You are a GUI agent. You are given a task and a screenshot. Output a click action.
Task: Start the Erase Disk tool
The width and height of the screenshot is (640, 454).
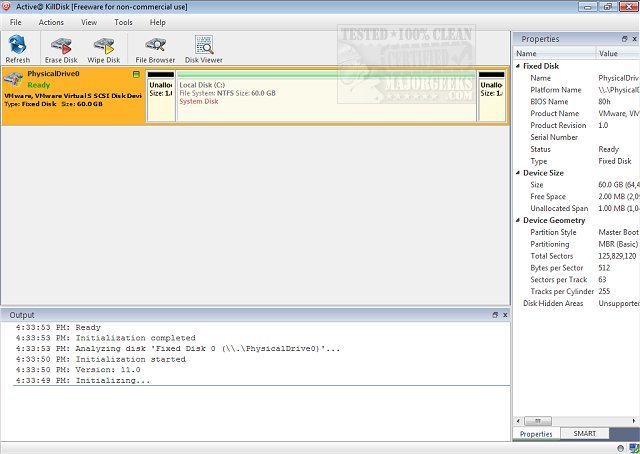click(x=61, y=47)
